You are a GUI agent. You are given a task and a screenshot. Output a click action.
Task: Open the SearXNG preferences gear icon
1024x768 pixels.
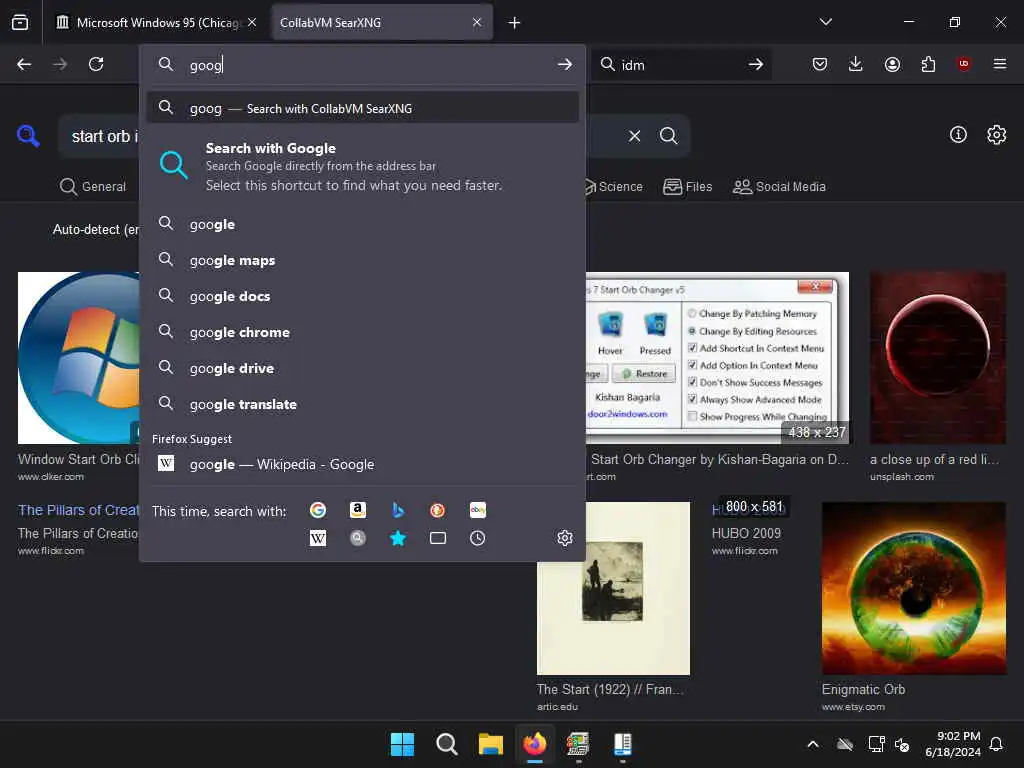pos(997,135)
